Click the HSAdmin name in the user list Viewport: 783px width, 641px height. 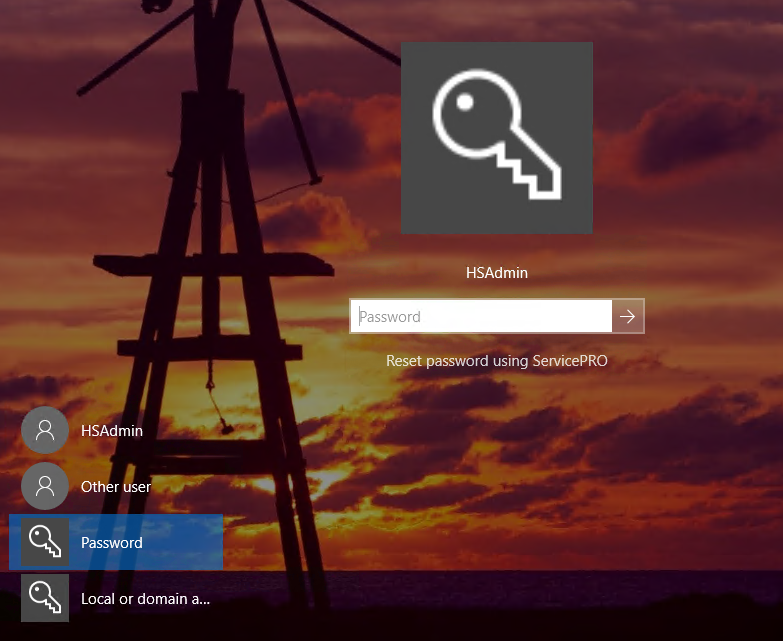(x=112, y=431)
